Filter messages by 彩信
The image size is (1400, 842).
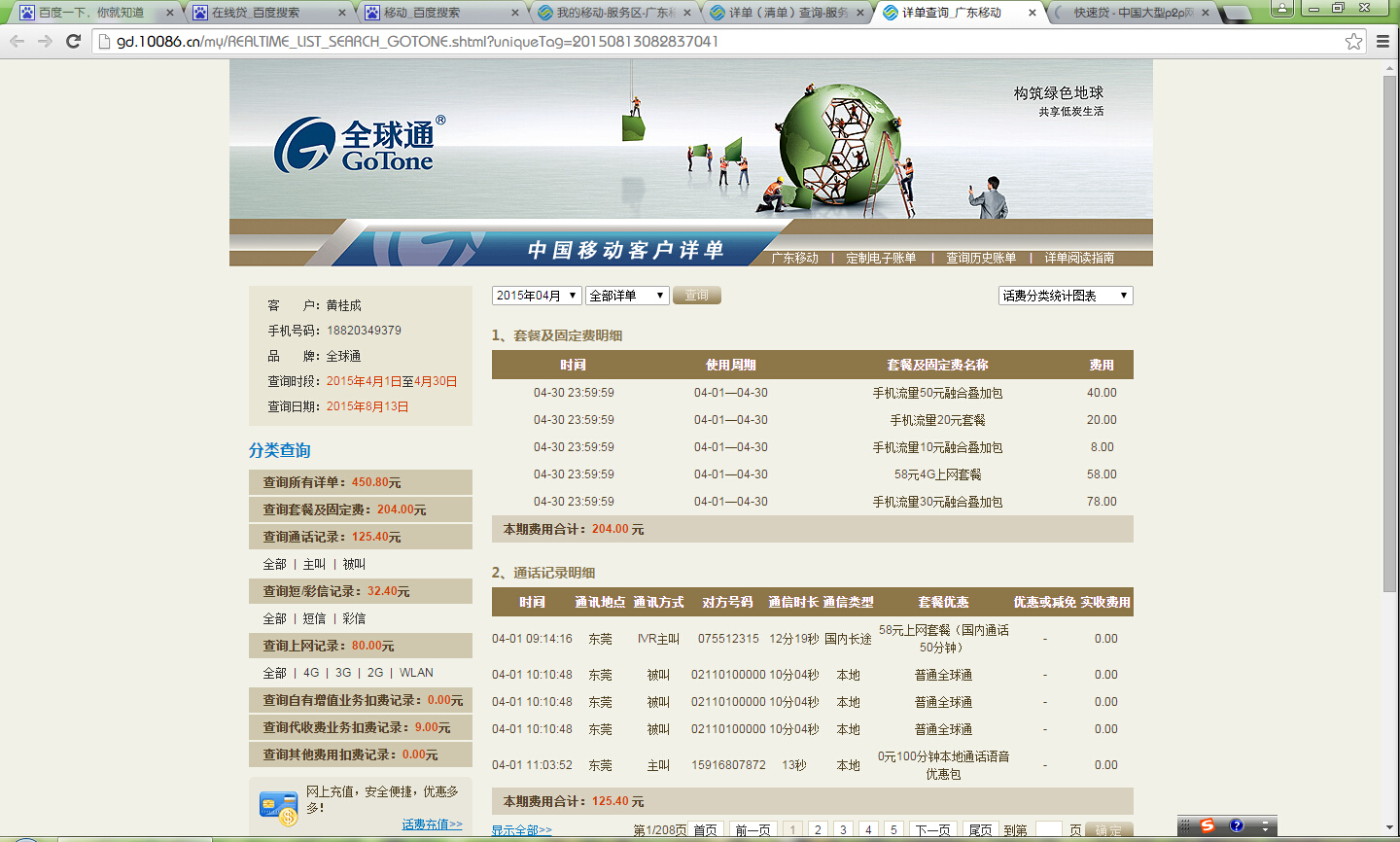pos(354,618)
